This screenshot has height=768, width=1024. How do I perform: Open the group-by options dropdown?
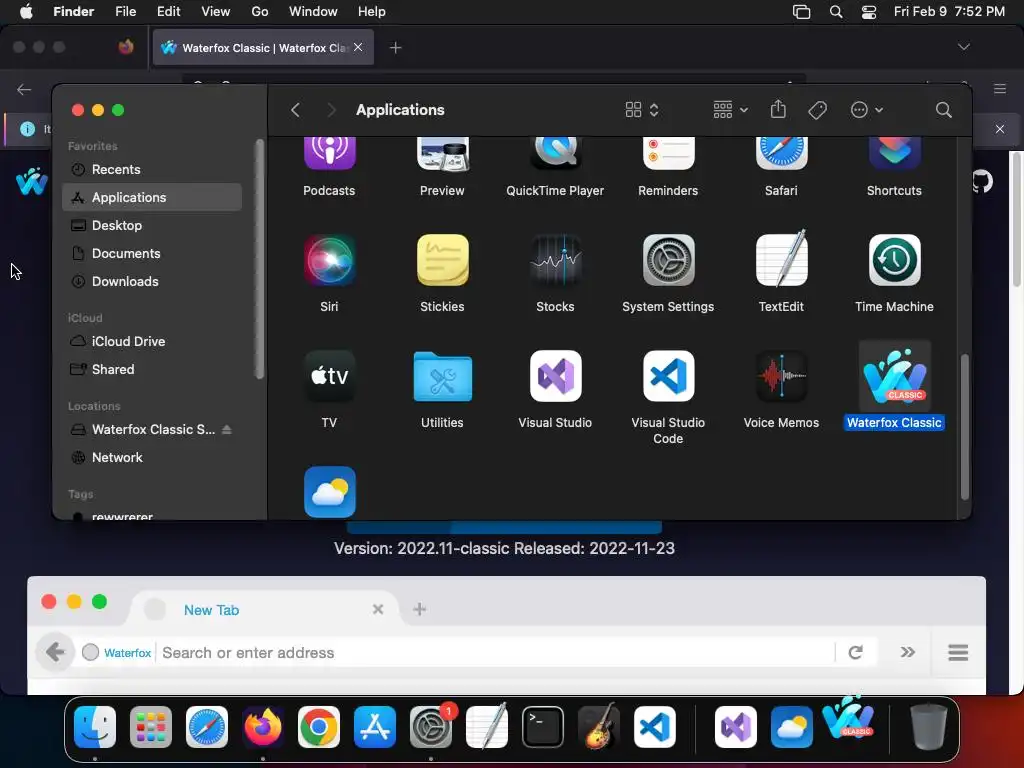pos(730,110)
